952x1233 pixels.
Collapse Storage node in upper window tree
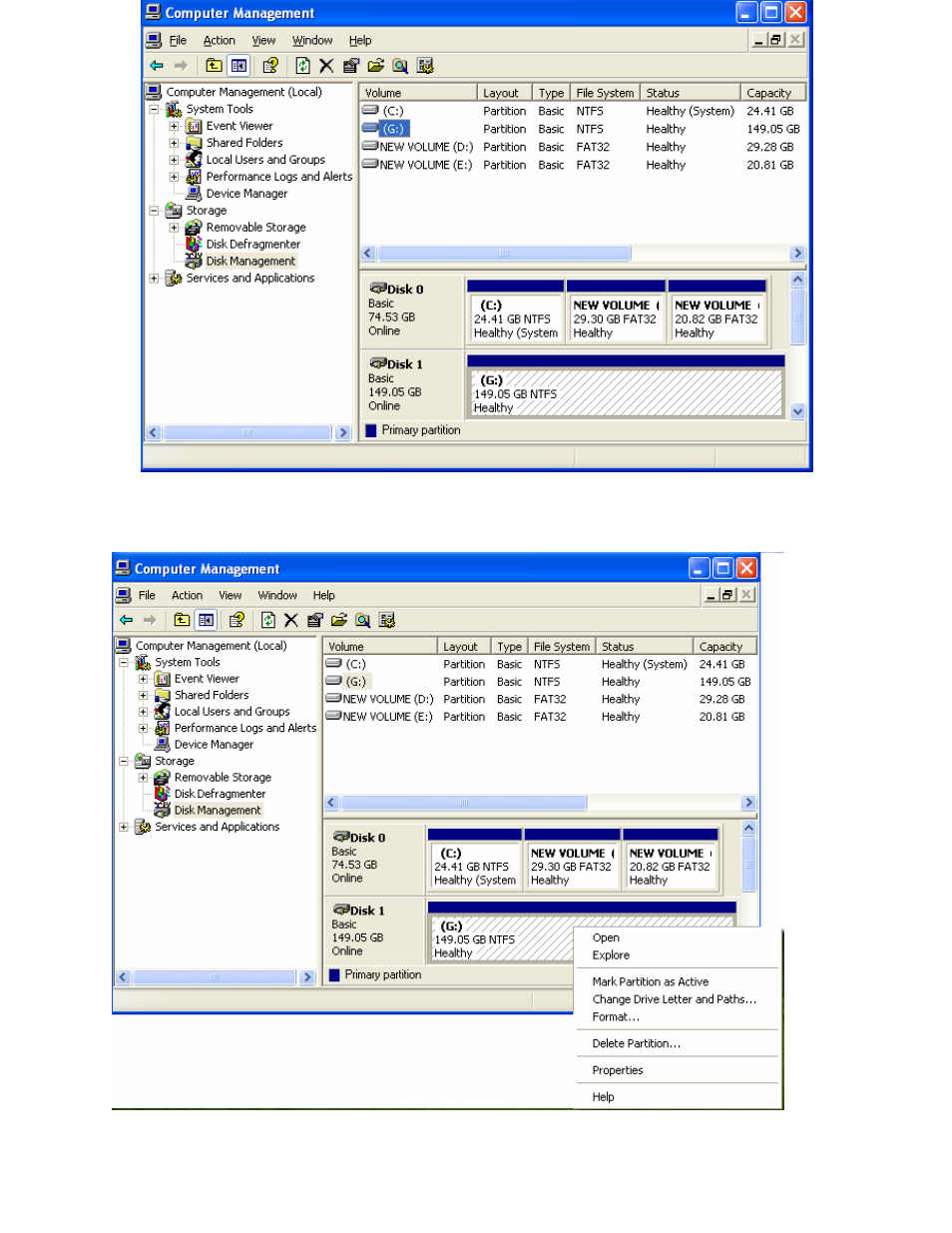tap(155, 211)
